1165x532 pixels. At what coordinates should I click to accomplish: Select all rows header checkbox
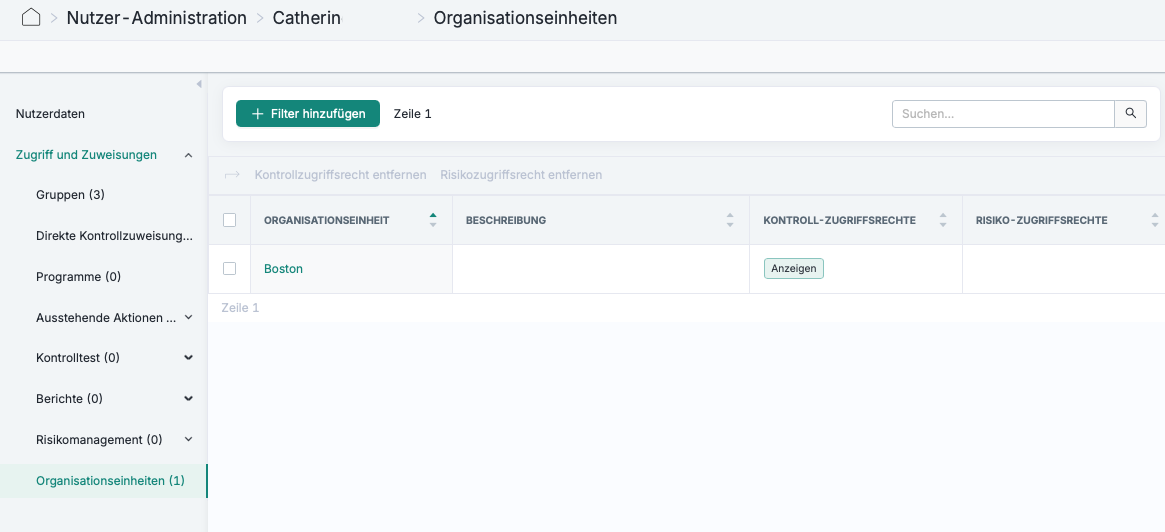230,220
